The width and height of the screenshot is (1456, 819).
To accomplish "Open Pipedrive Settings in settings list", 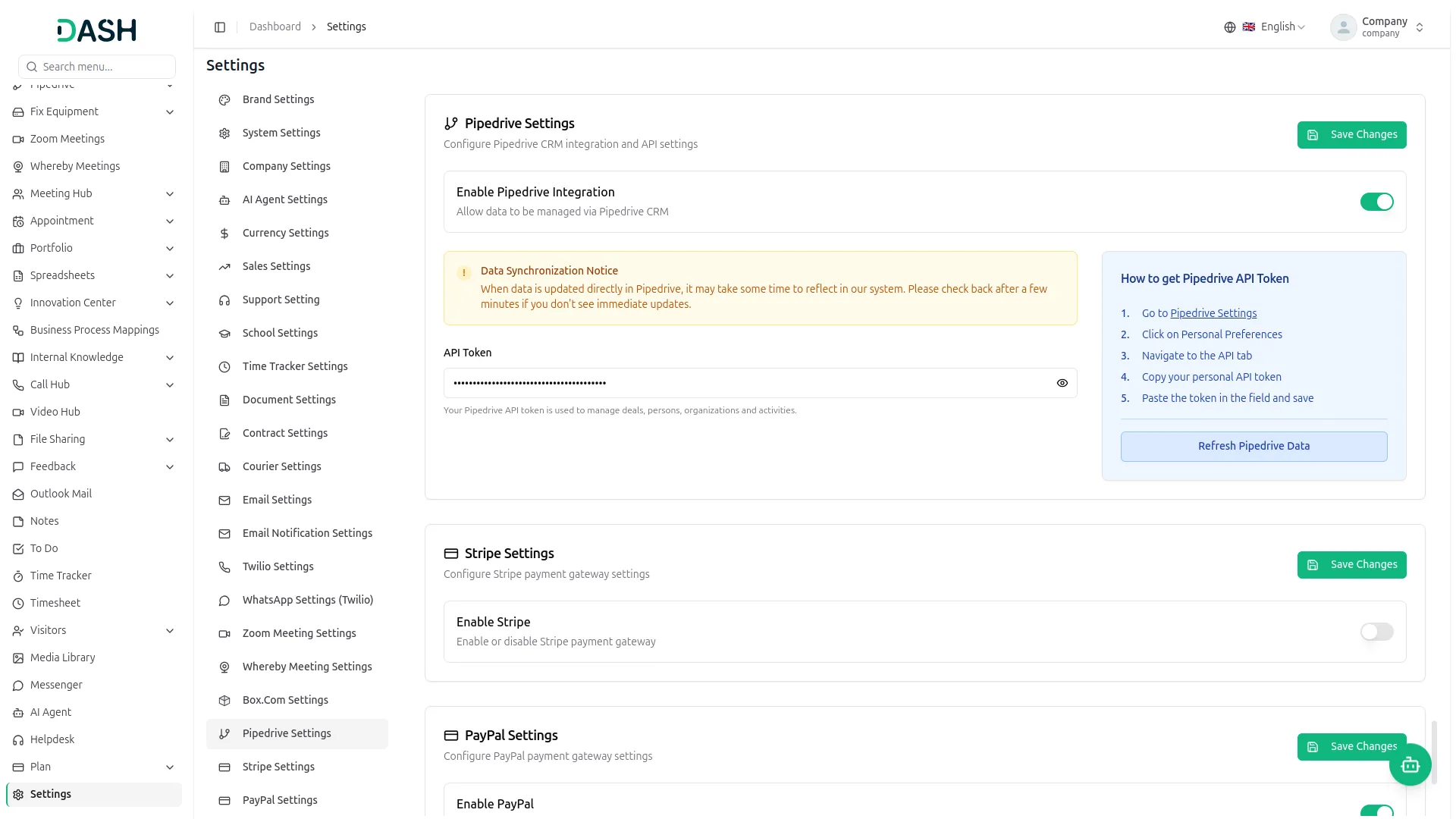I will click(297, 734).
